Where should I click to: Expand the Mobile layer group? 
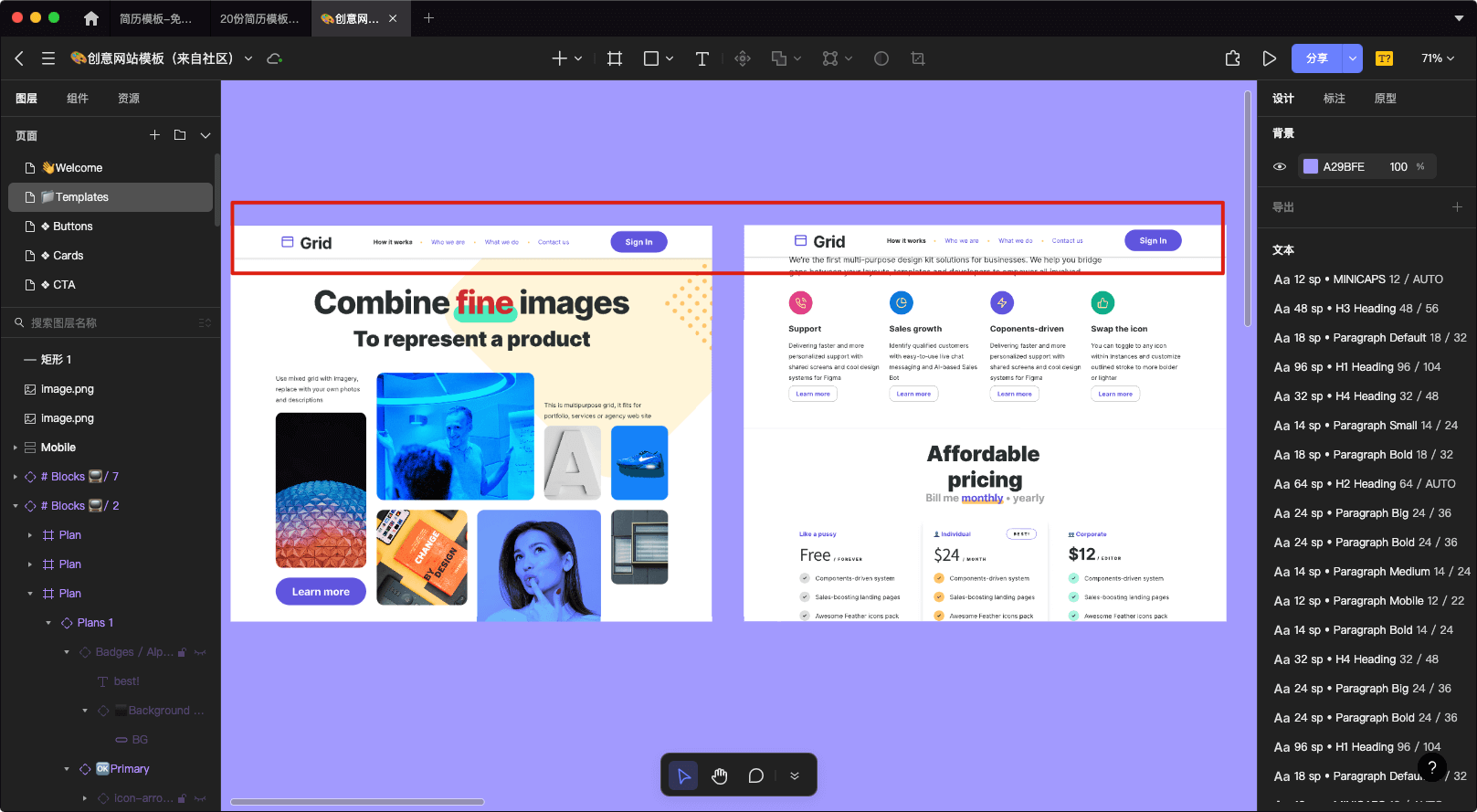pyautogui.click(x=16, y=448)
